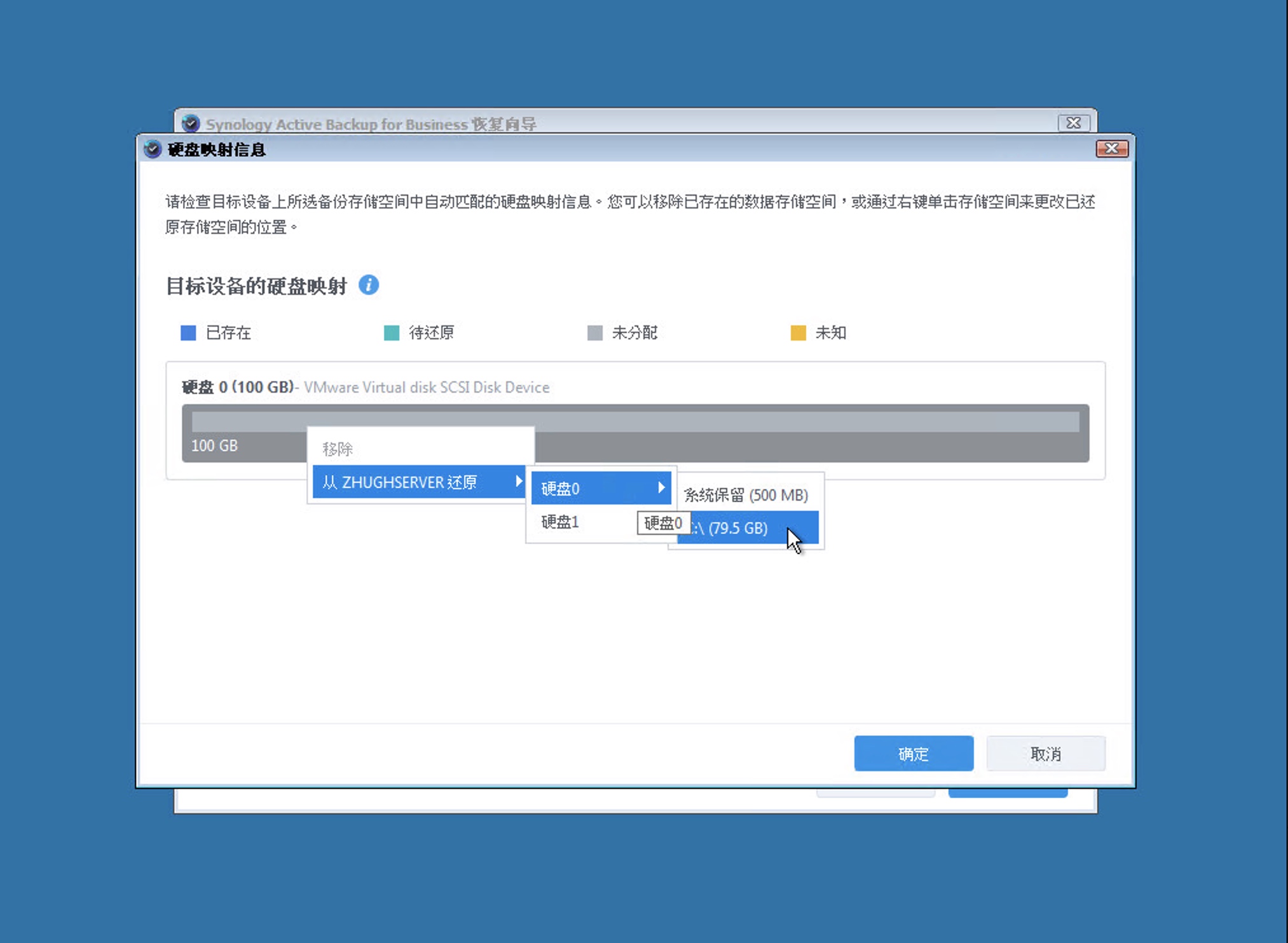The width and height of the screenshot is (1288, 943).
Task: Click the yellow 未知 legend swatch
Action: (x=798, y=333)
